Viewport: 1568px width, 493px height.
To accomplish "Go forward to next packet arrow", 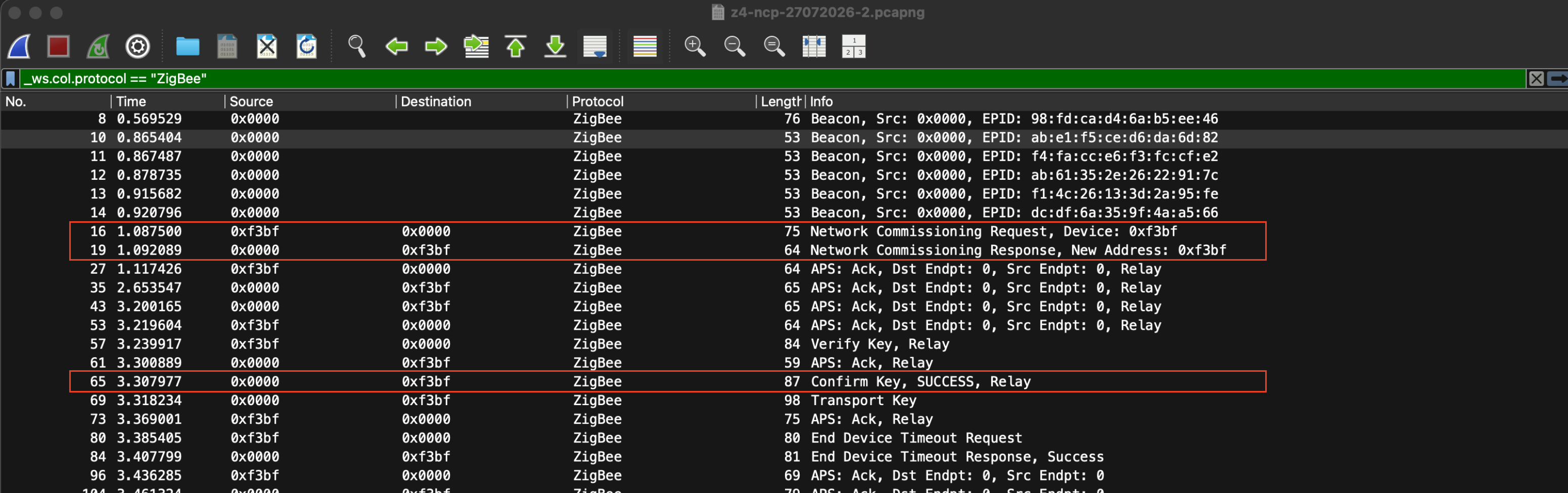I will (x=436, y=46).
